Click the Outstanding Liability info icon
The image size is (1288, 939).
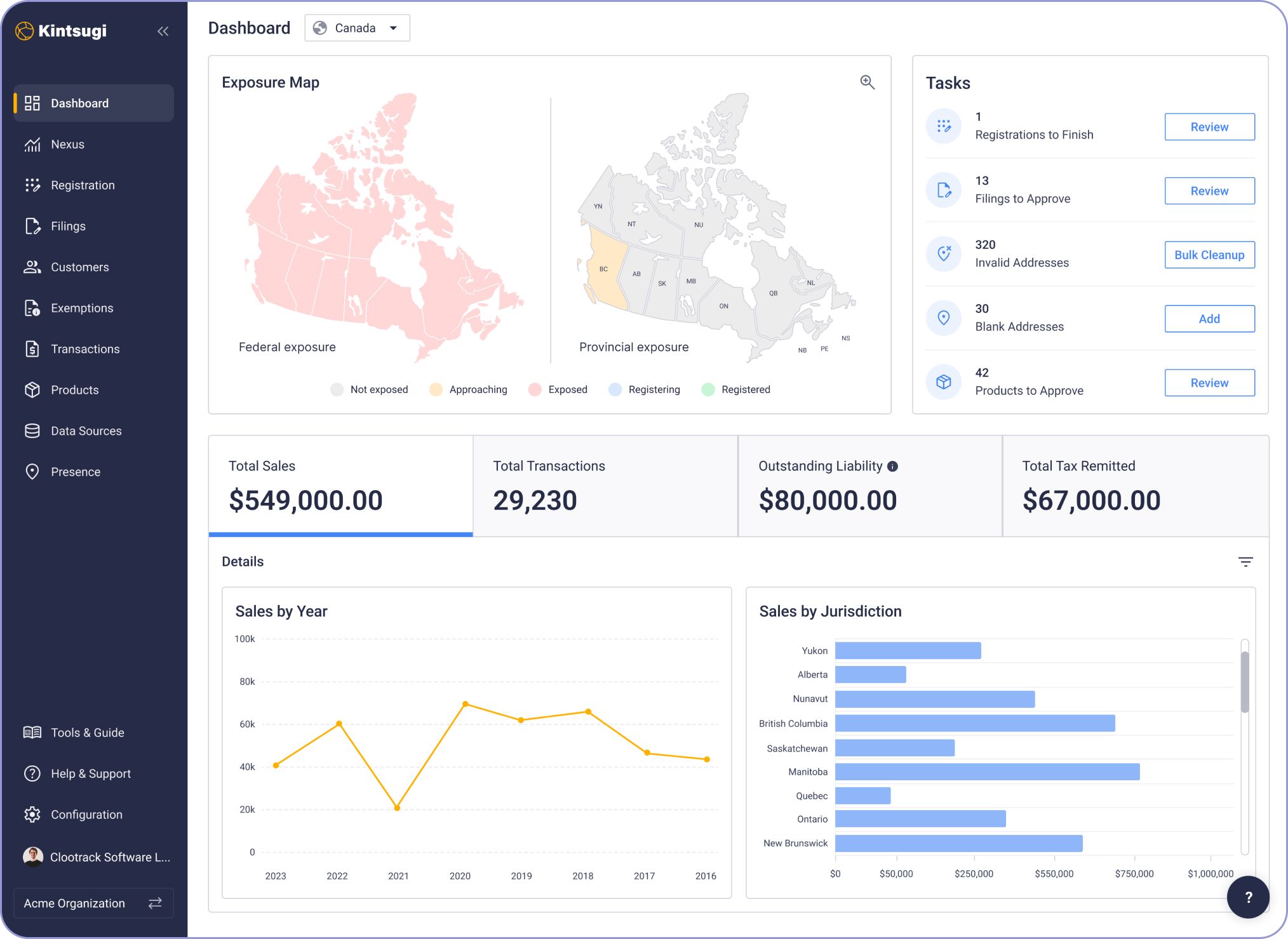tap(892, 467)
